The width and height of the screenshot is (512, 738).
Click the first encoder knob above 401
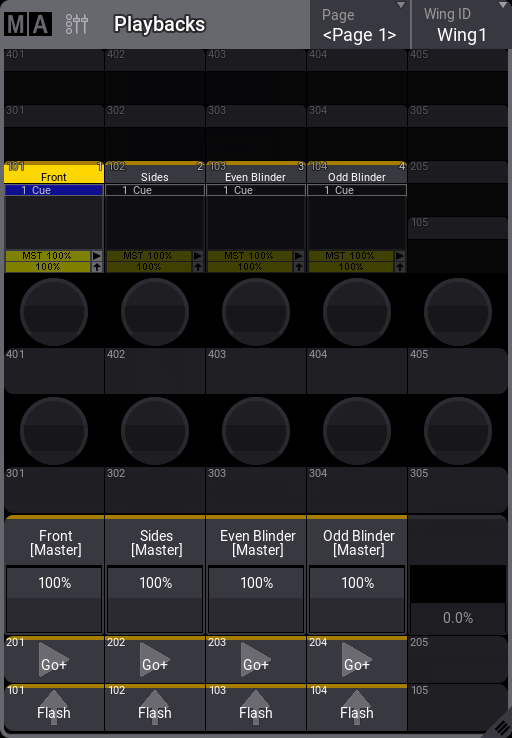pos(54,312)
